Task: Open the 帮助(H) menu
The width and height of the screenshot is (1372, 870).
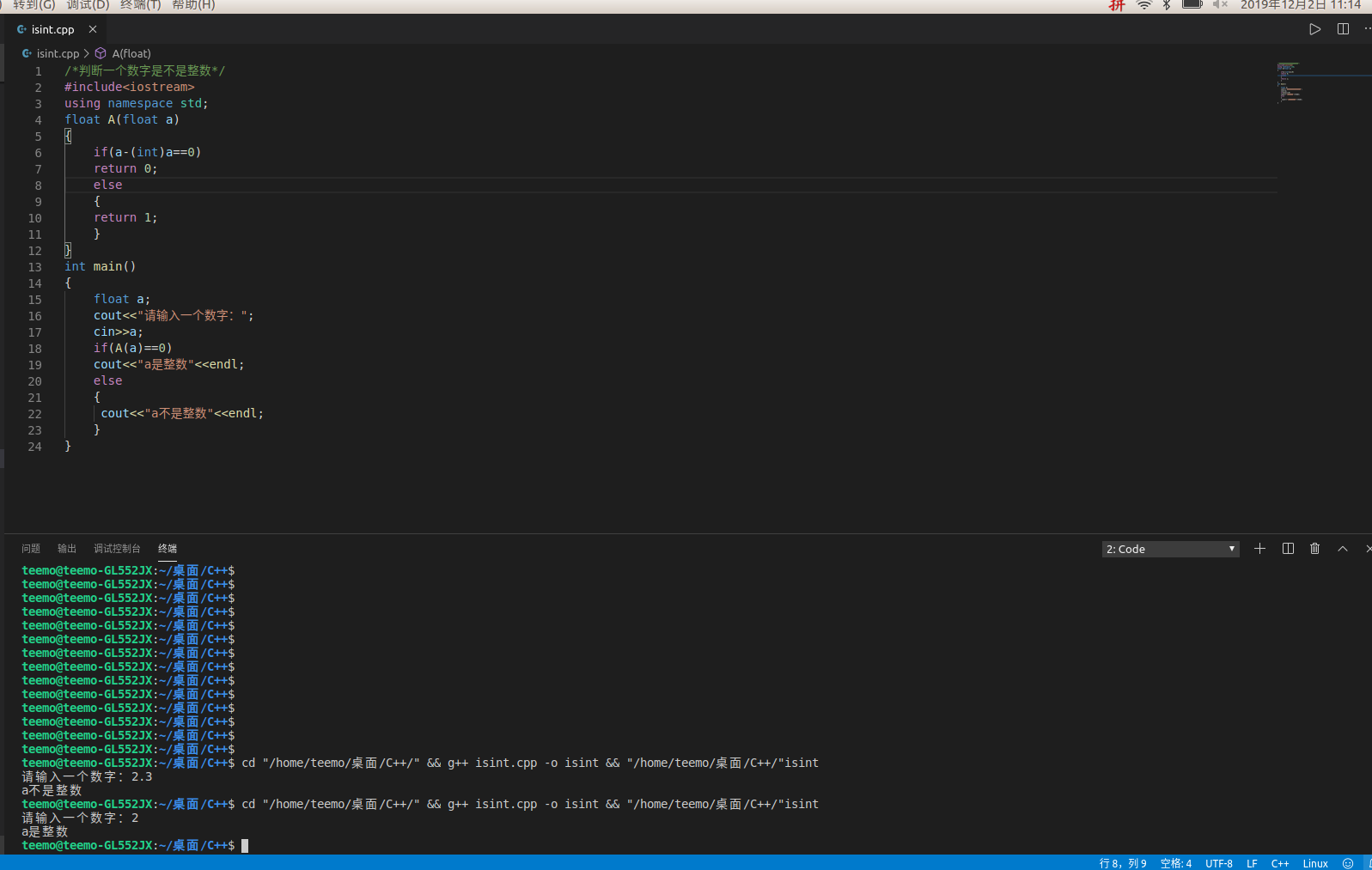Action: [x=193, y=5]
